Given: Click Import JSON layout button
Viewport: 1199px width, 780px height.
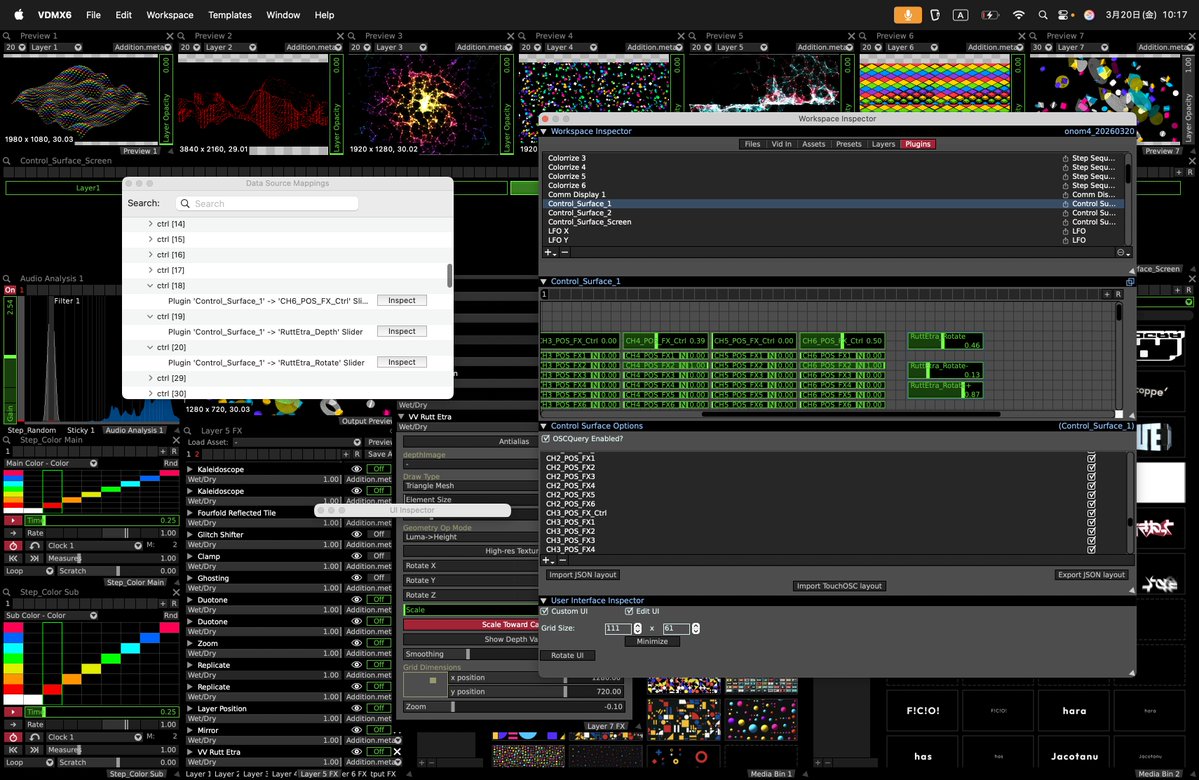Looking at the screenshot, I should [583, 575].
